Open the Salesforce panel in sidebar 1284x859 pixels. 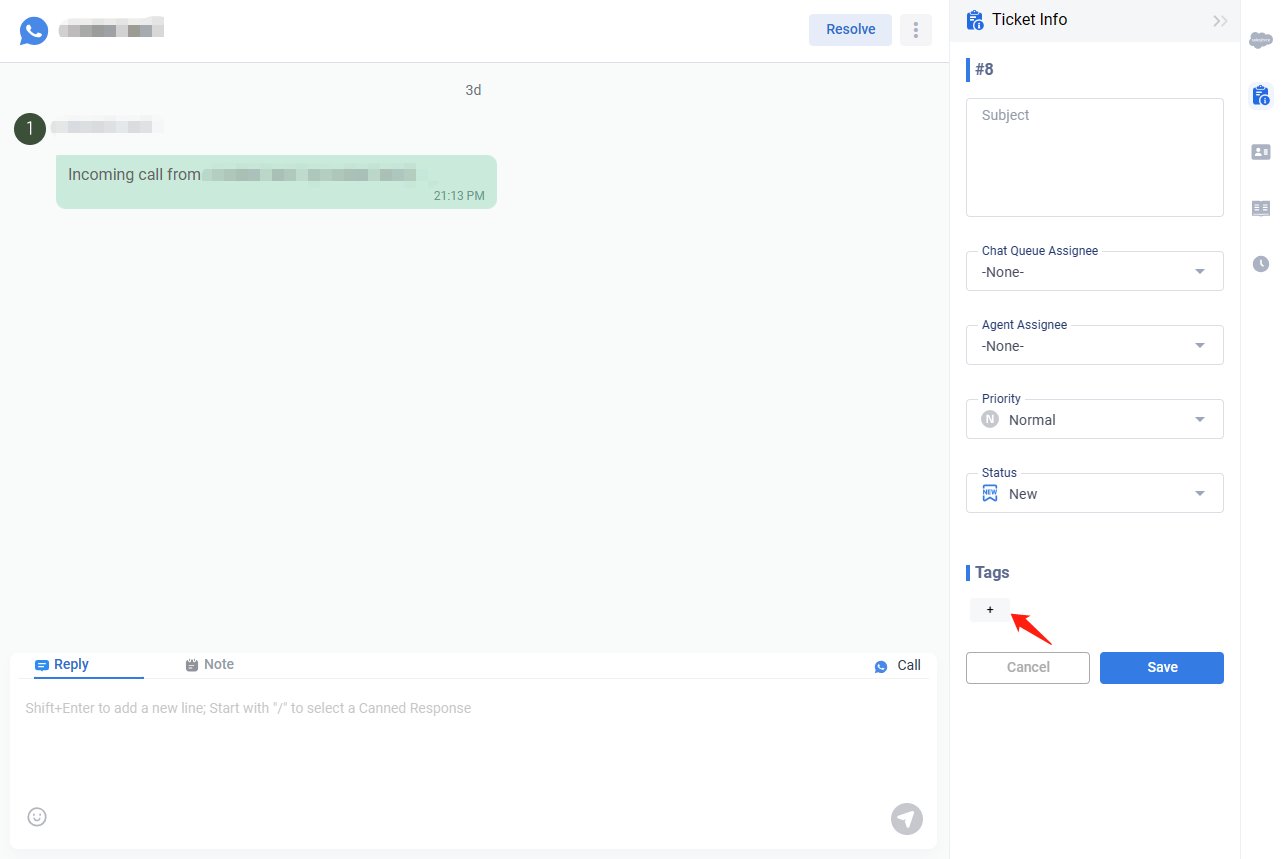1261,41
